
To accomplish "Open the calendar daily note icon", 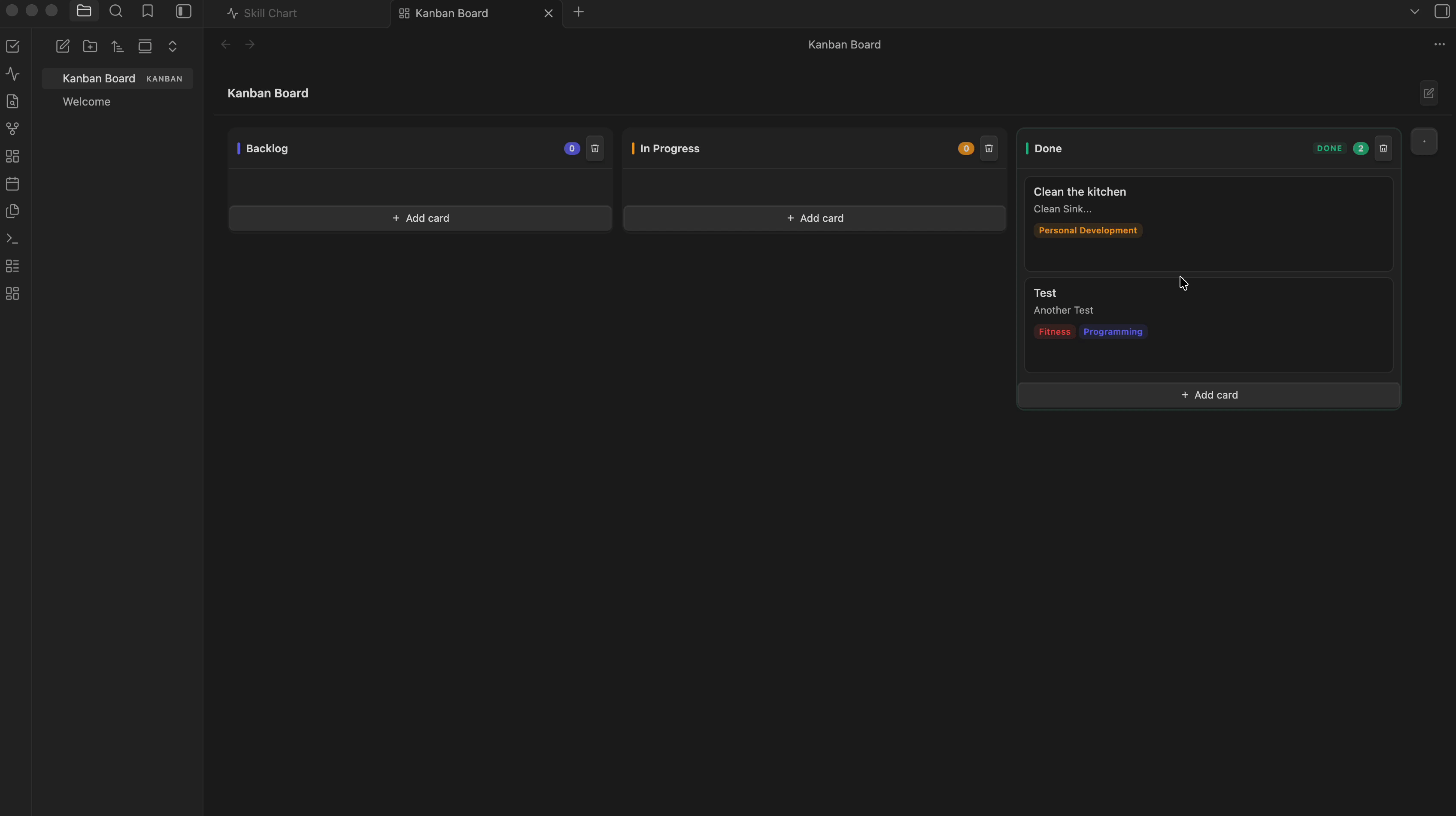I will click(12, 184).
